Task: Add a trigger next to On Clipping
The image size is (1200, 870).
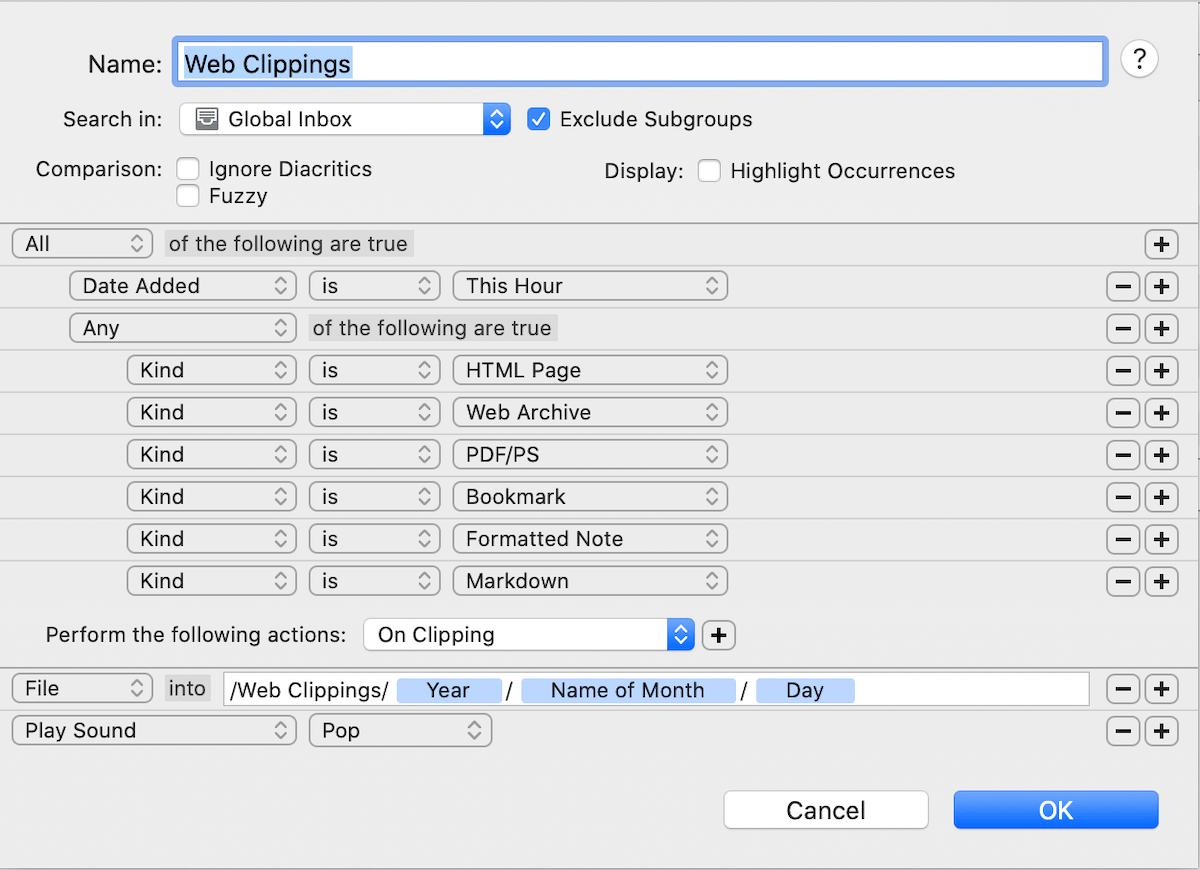Action: [718, 634]
